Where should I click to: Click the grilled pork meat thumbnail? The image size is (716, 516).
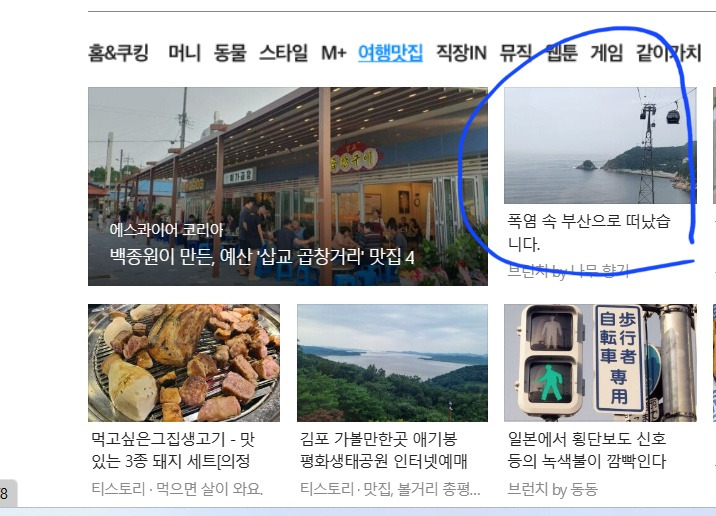184,363
